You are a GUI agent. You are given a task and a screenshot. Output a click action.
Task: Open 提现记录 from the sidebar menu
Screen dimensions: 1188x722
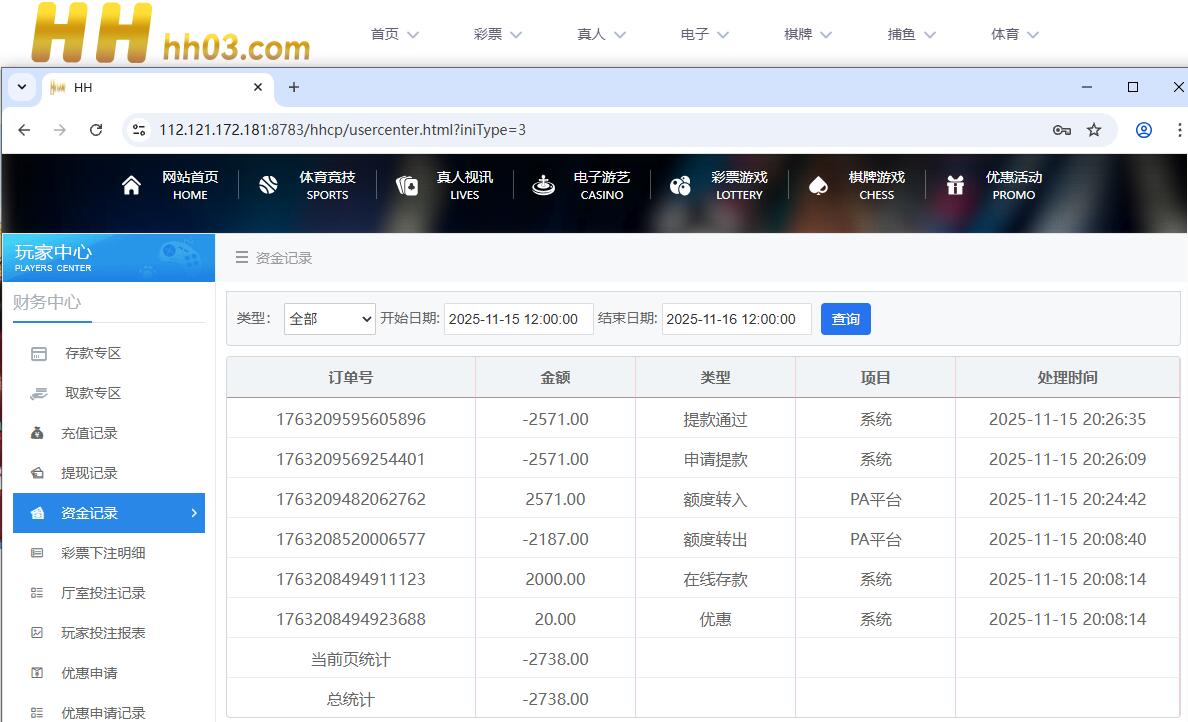coord(89,473)
